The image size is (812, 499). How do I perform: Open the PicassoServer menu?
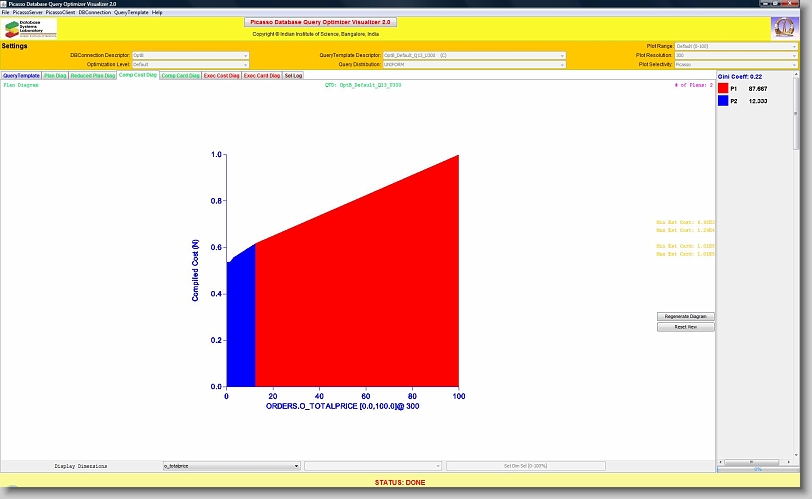(x=27, y=12)
